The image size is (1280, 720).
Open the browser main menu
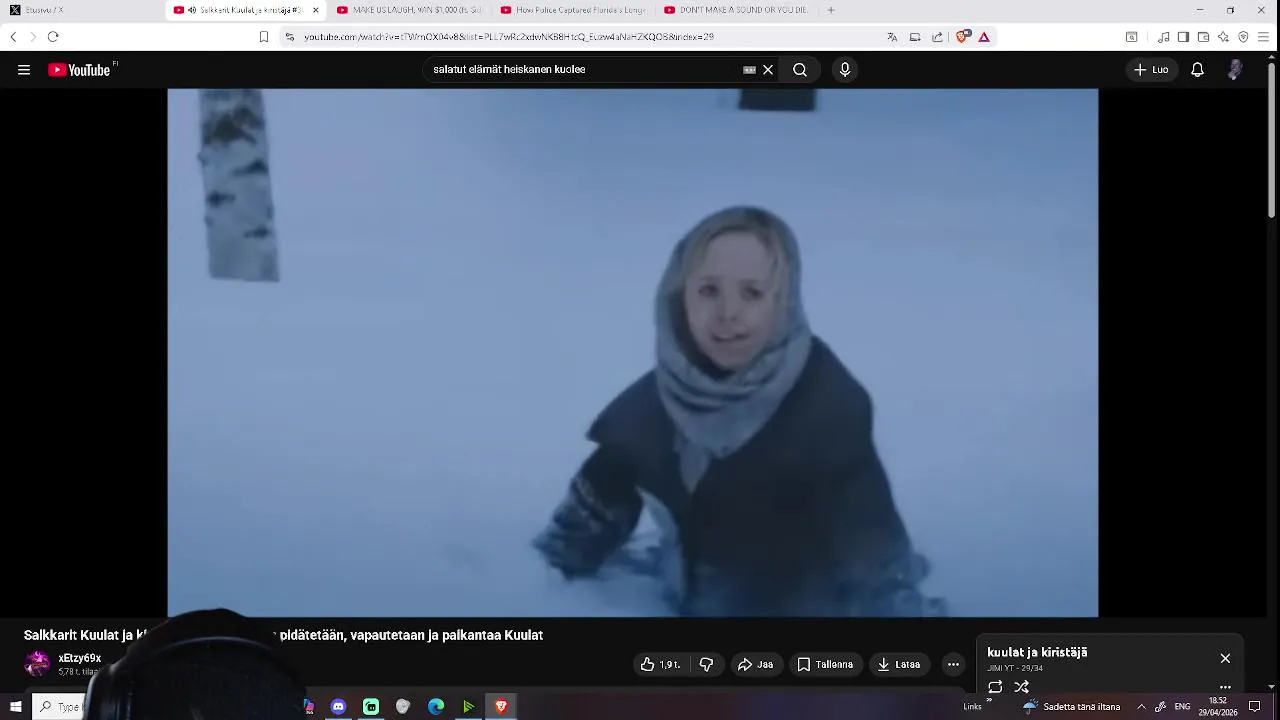click(x=1263, y=37)
